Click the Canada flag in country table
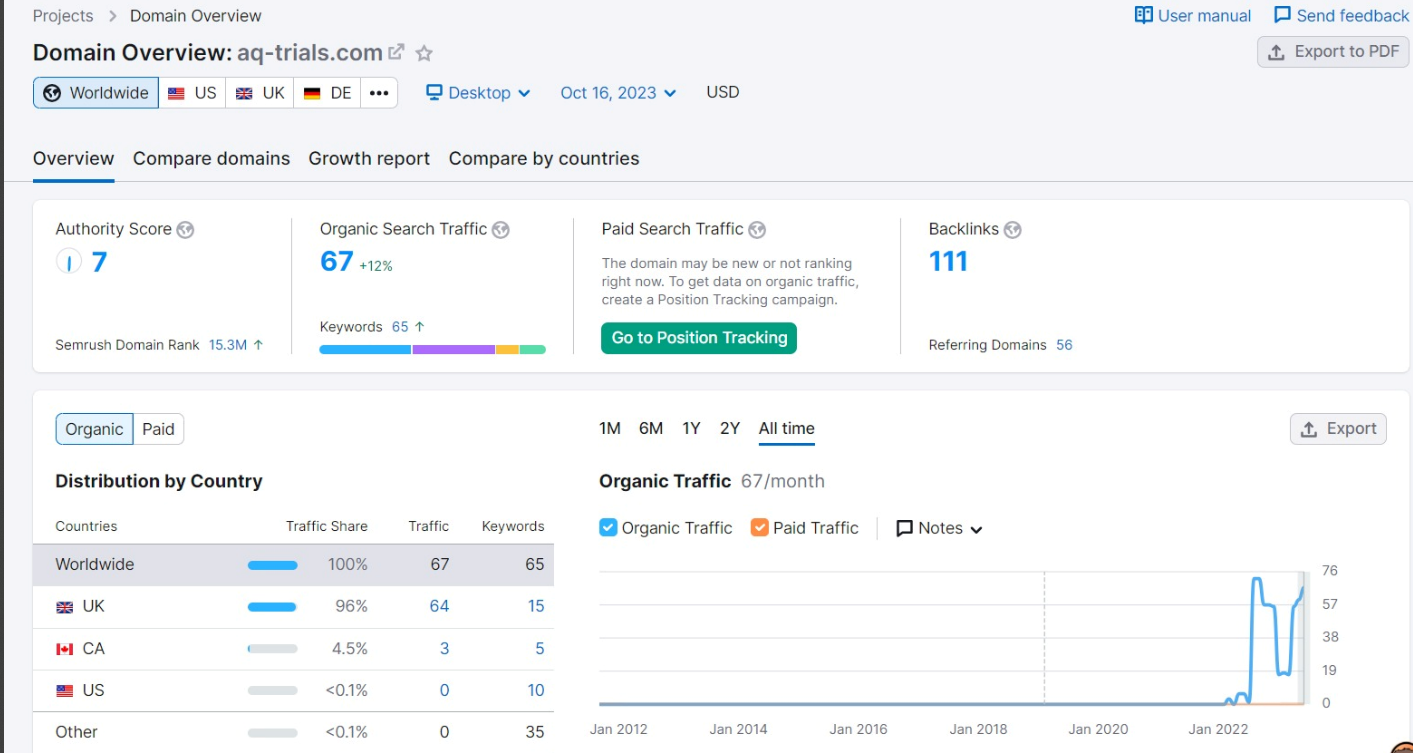This screenshot has height=753, width=1413. 65,649
